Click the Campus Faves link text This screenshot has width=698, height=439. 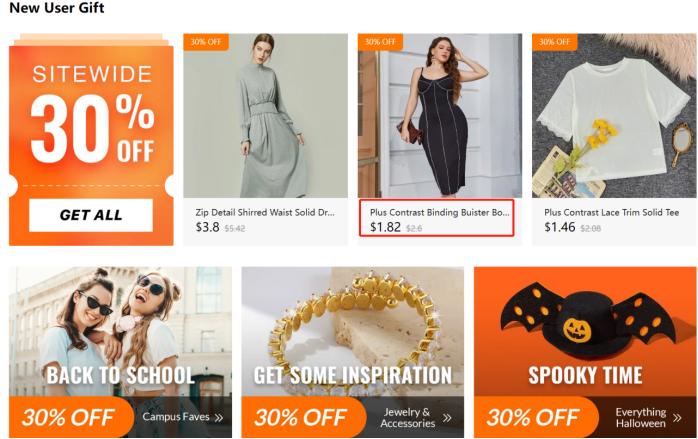pyautogui.click(x=175, y=417)
